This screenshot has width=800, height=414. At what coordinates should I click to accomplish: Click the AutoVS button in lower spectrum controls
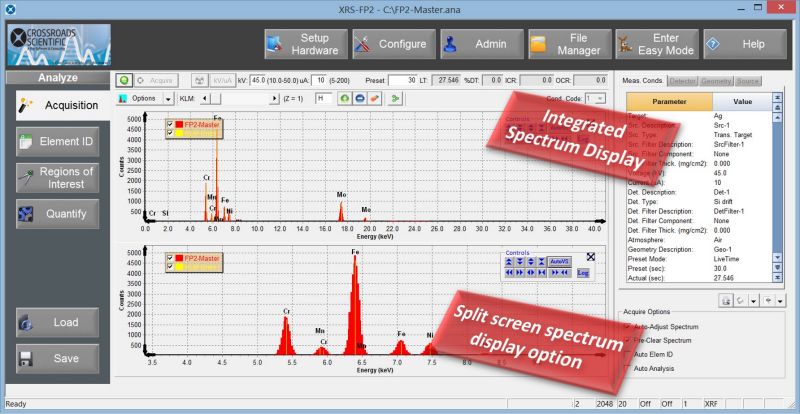(x=558, y=260)
